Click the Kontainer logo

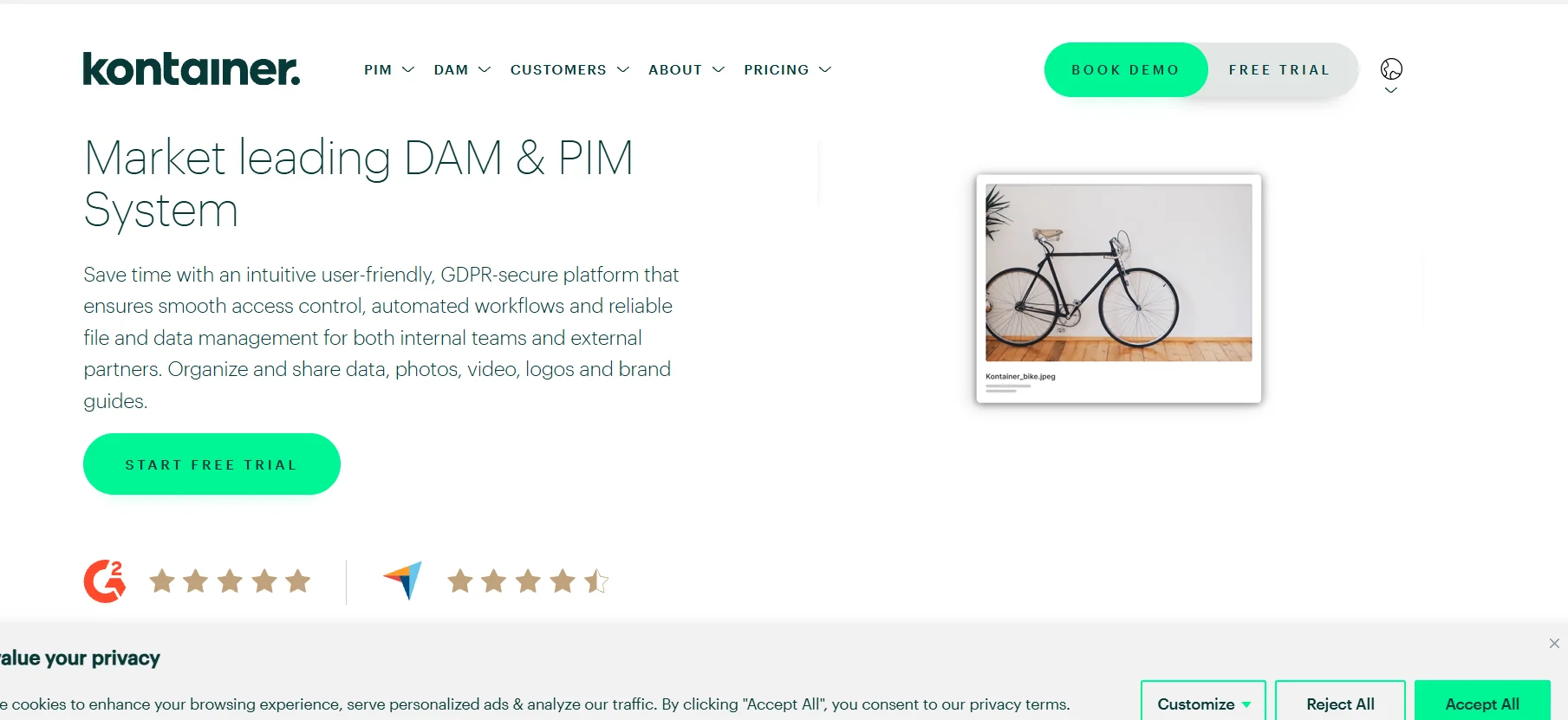tap(191, 69)
